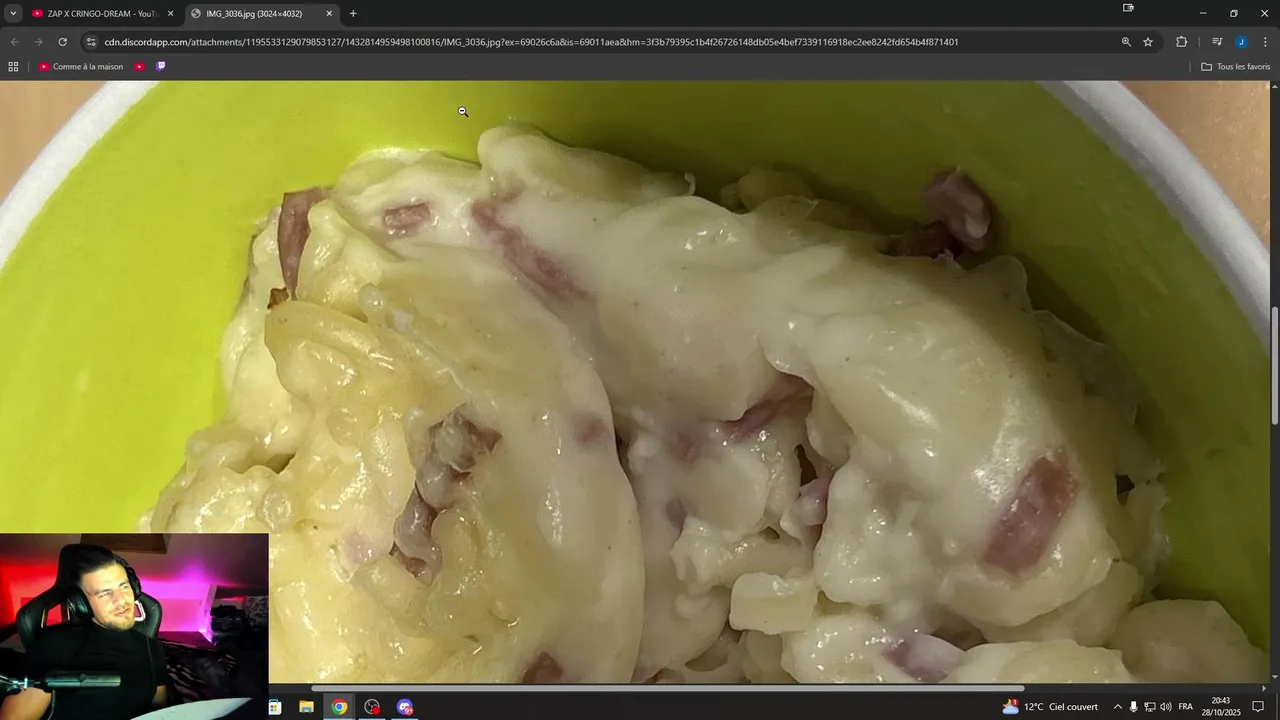Screen dimensions: 1280x720
Task: Open Discord taskbar icon
Action: pos(405,707)
